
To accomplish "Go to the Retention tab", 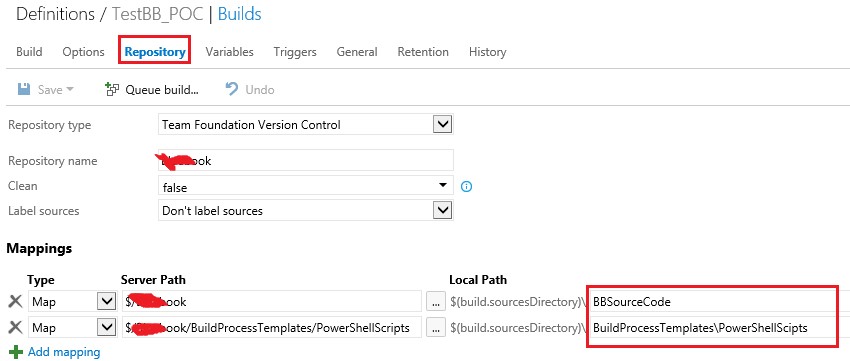I will point(423,52).
